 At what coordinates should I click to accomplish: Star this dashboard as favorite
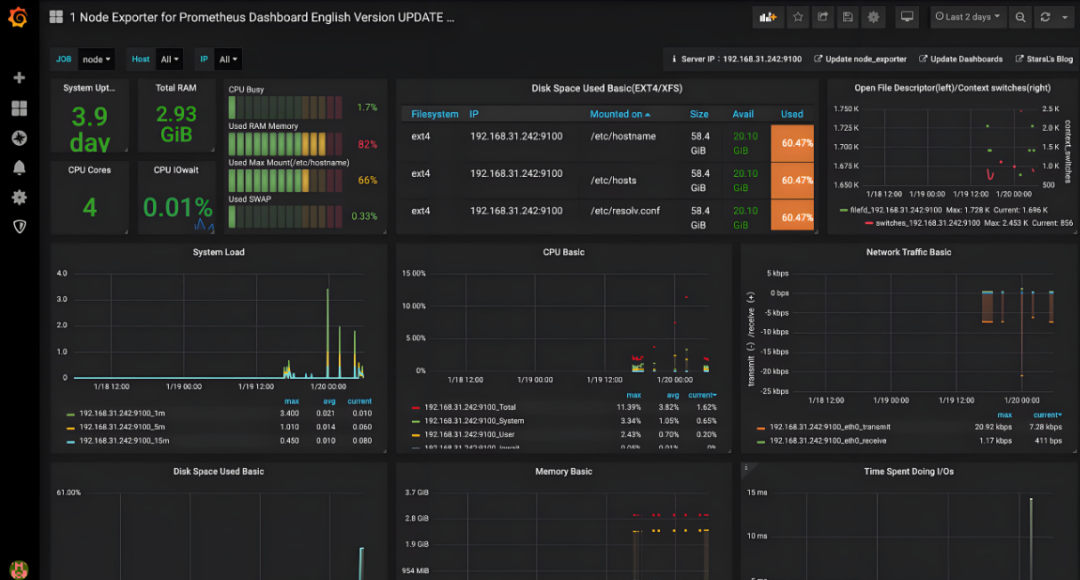798,17
